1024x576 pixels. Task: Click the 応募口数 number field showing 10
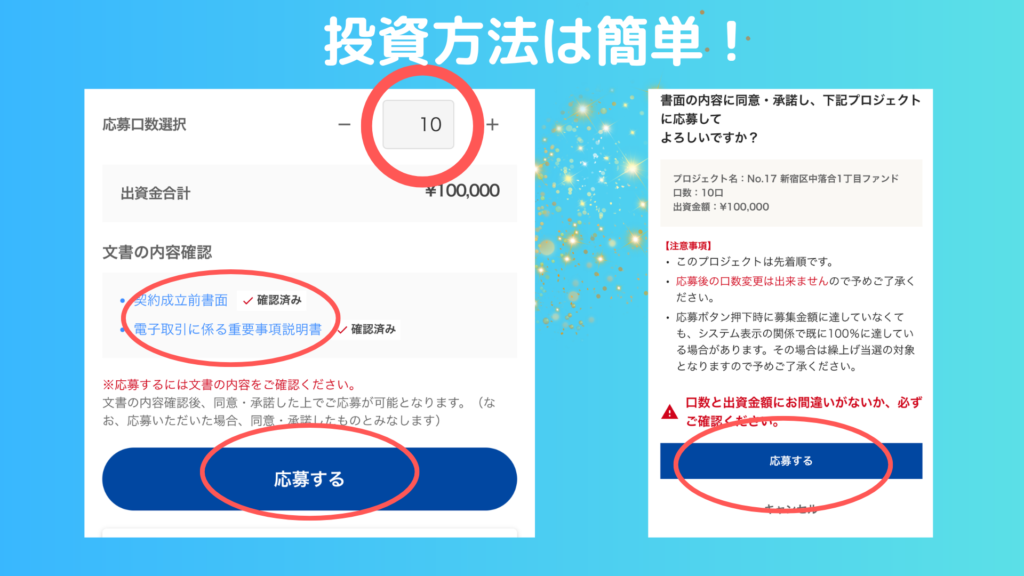(x=418, y=125)
